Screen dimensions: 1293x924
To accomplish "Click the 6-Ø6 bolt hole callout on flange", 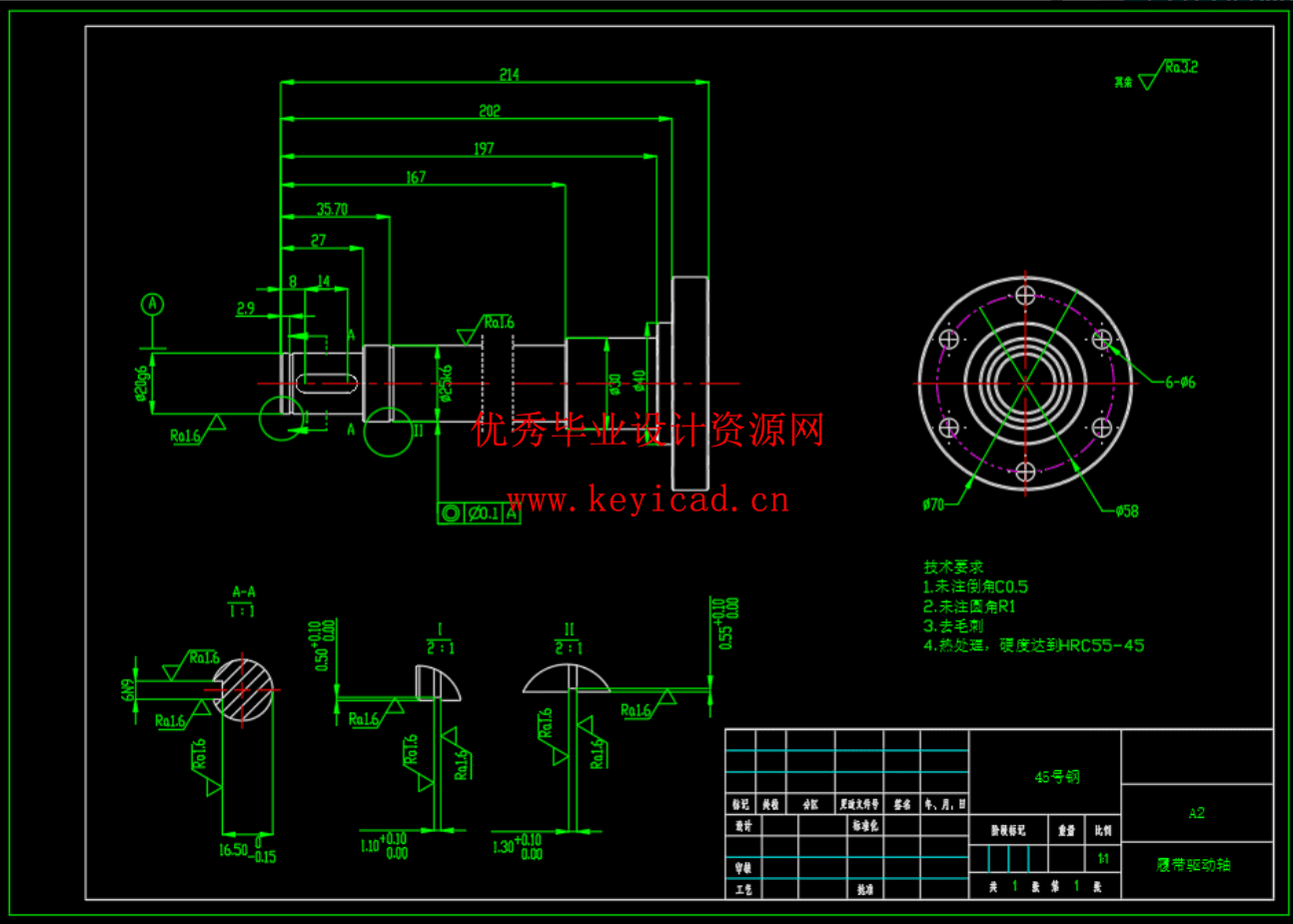I will tap(1183, 381).
